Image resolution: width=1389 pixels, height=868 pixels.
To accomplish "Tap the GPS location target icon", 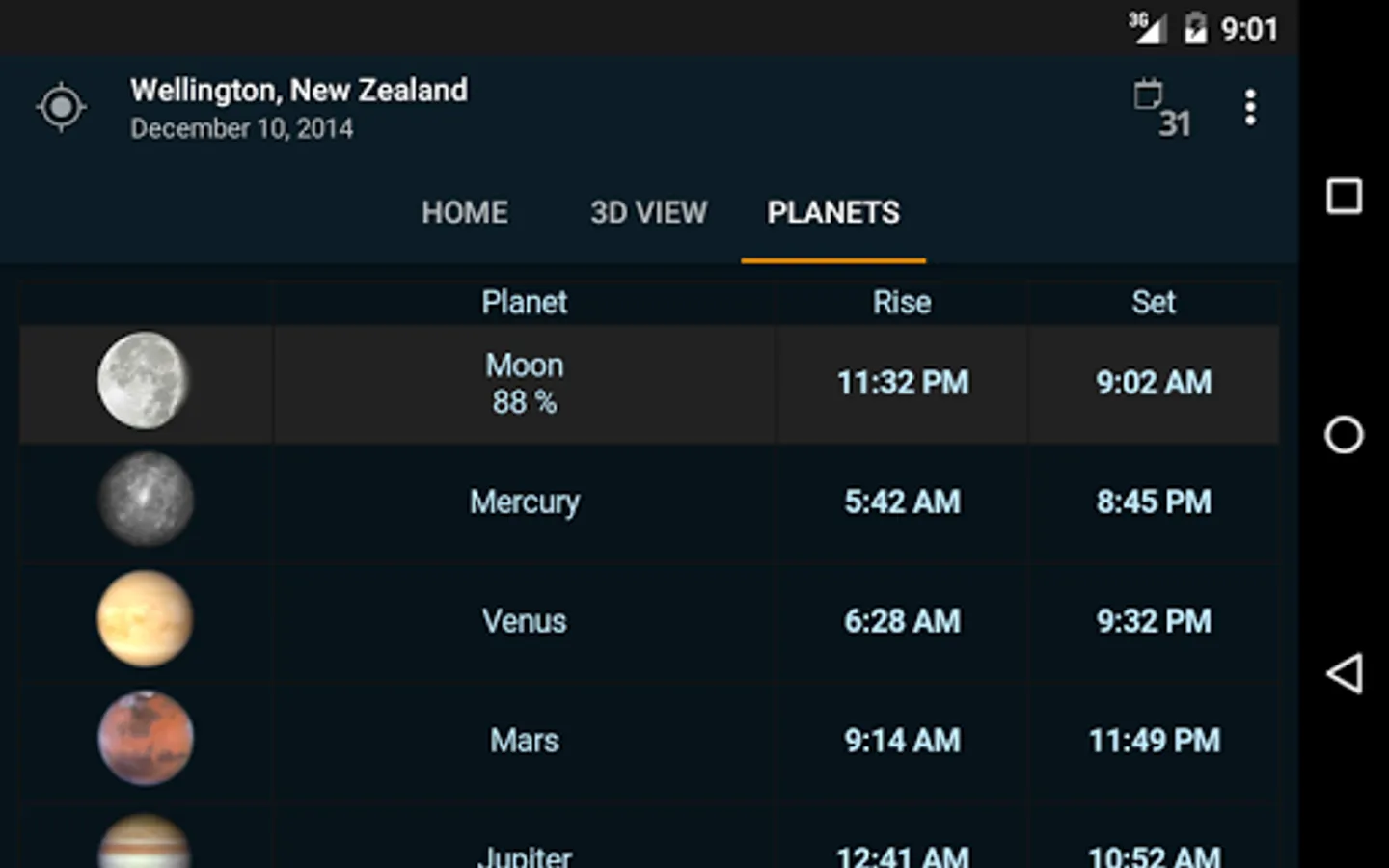I will 62,107.
